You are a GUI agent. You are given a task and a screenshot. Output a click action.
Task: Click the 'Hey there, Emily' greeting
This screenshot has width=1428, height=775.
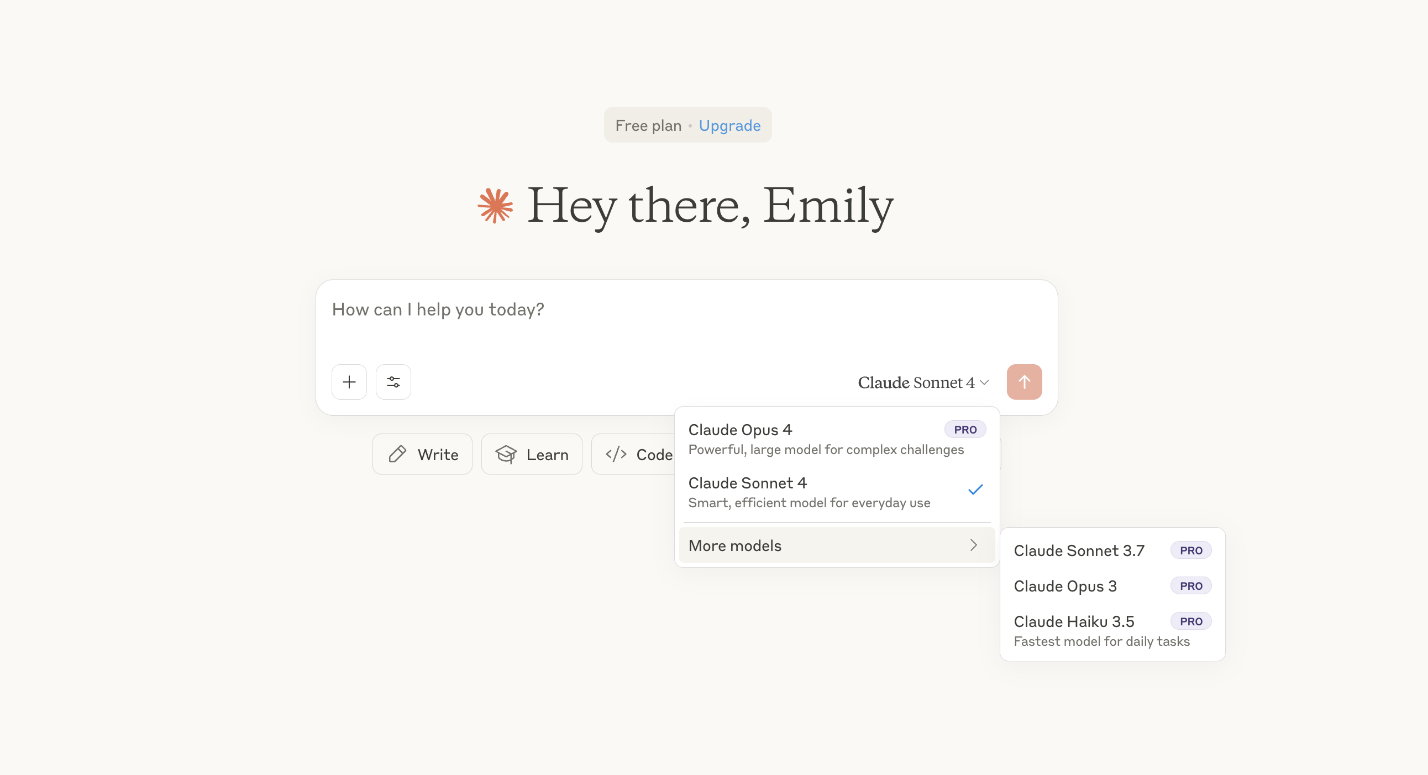710,206
